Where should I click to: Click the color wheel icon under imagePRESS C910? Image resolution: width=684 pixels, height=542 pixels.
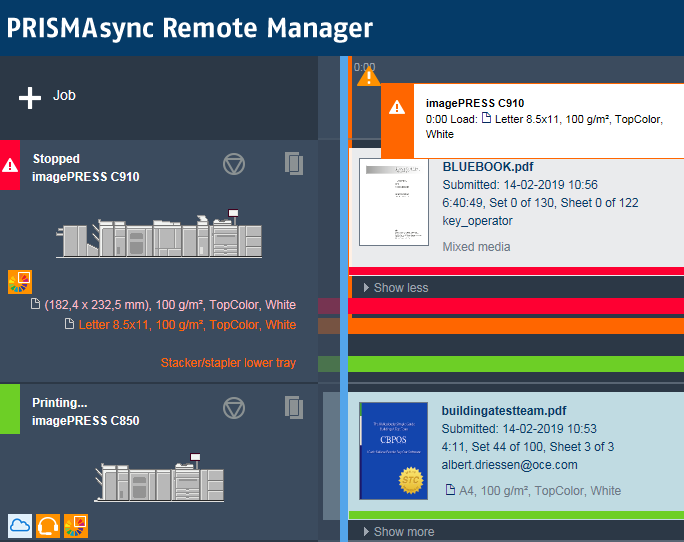(x=20, y=282)
